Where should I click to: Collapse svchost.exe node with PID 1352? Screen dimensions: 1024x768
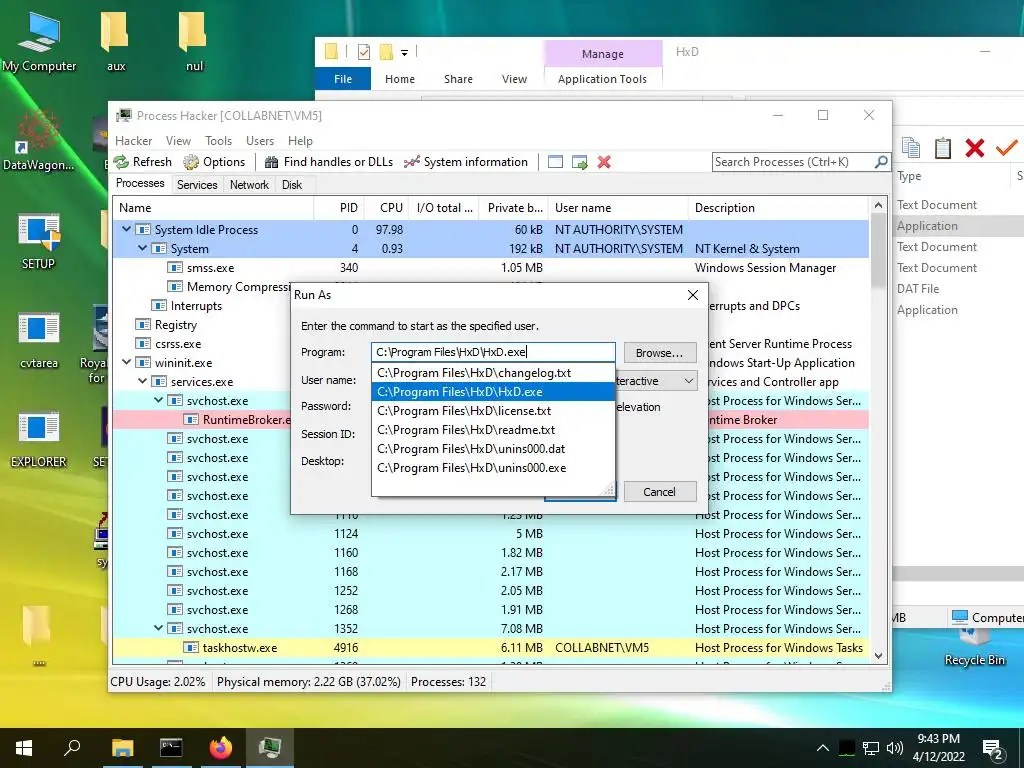coord(158,628)
